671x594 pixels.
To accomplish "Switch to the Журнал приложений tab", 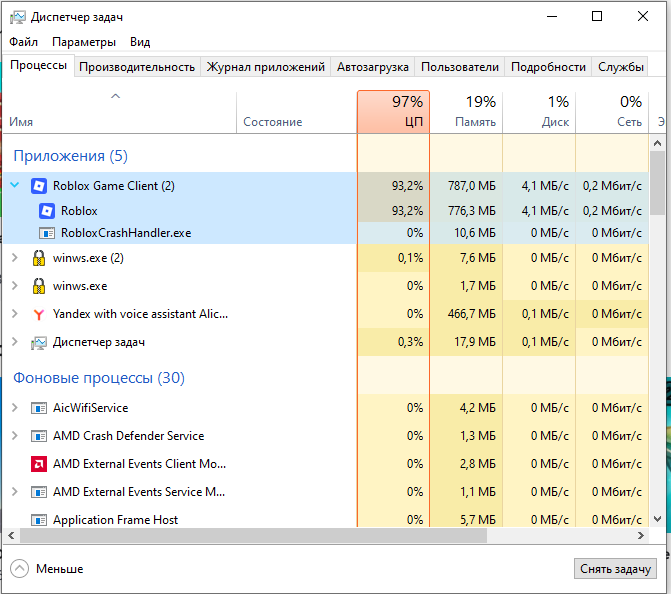I will pyautogui.click(x=265, y=67).
